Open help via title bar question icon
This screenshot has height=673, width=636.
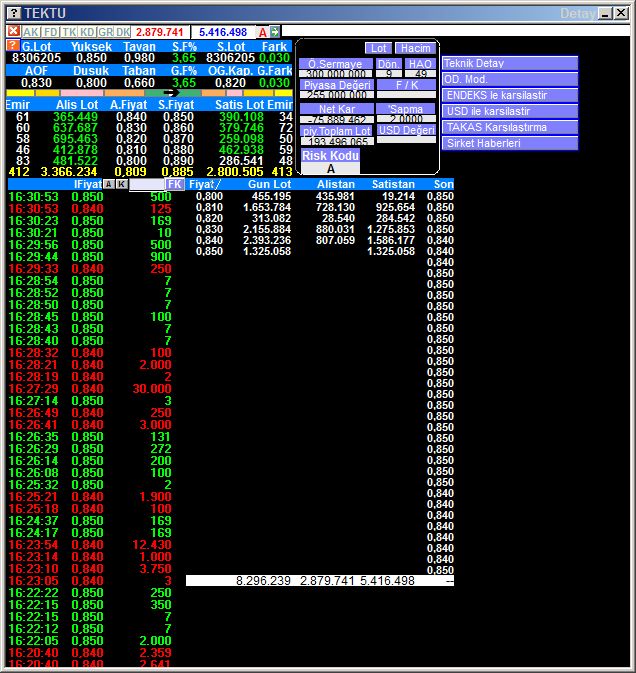pos(14,13)
